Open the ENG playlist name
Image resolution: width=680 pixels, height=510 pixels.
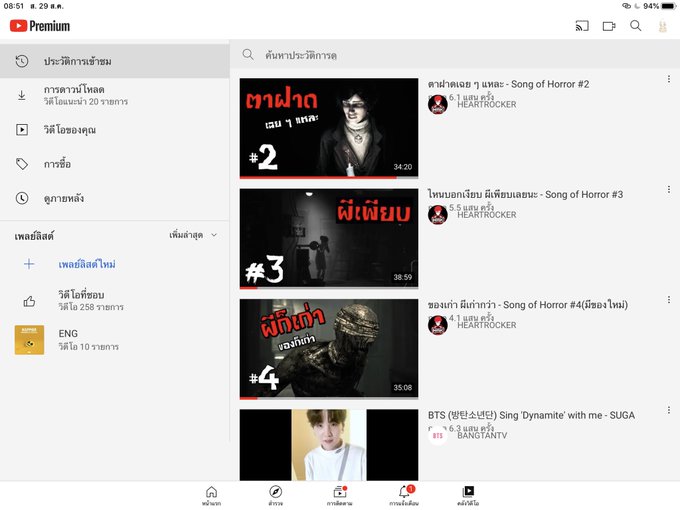(x=68, y=333)
